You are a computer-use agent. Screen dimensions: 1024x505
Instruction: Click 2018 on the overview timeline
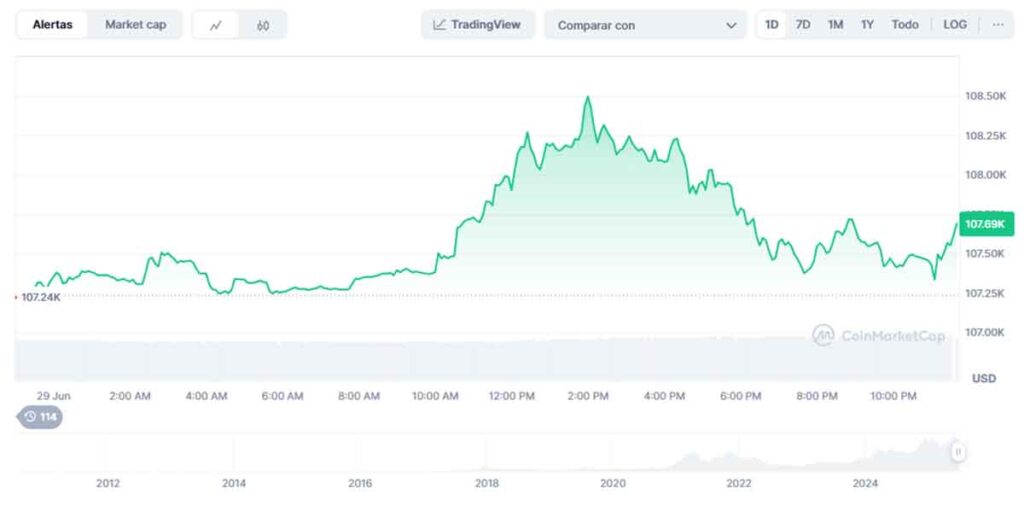coord(487,483)
